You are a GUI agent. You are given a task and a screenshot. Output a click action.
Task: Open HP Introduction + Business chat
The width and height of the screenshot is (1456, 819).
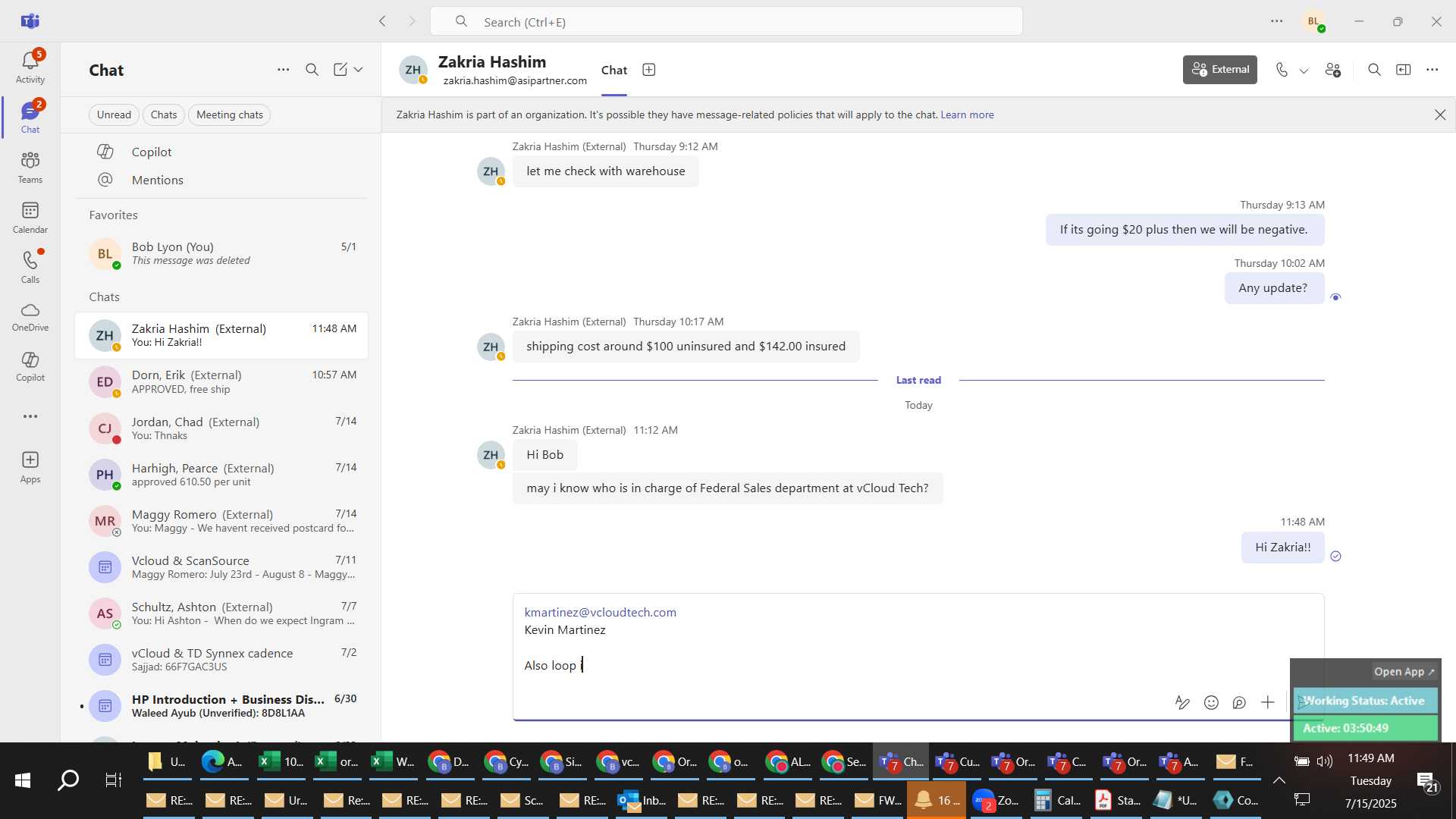(x=221, y=706)
